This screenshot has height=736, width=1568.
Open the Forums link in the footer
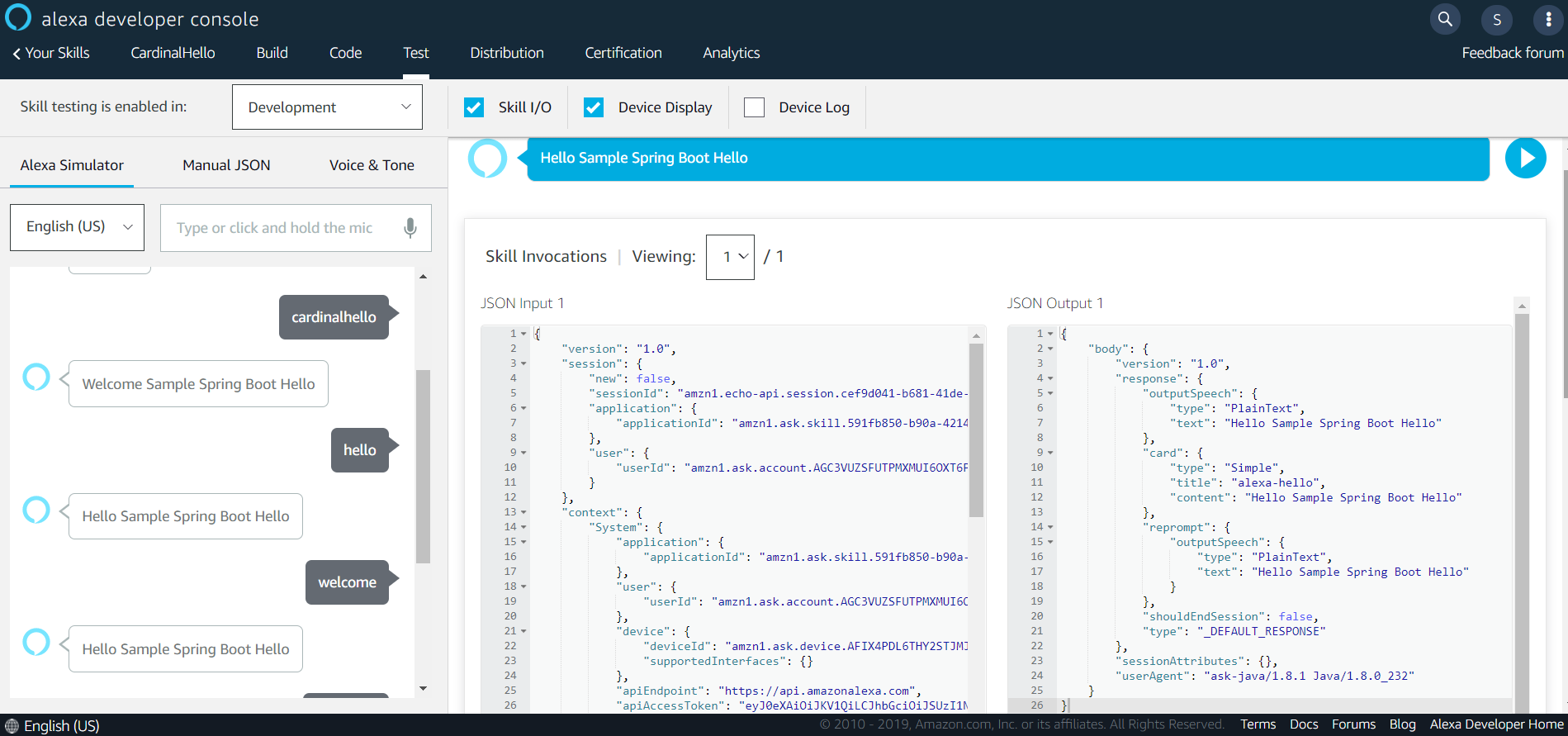(x=1353, y=724)
